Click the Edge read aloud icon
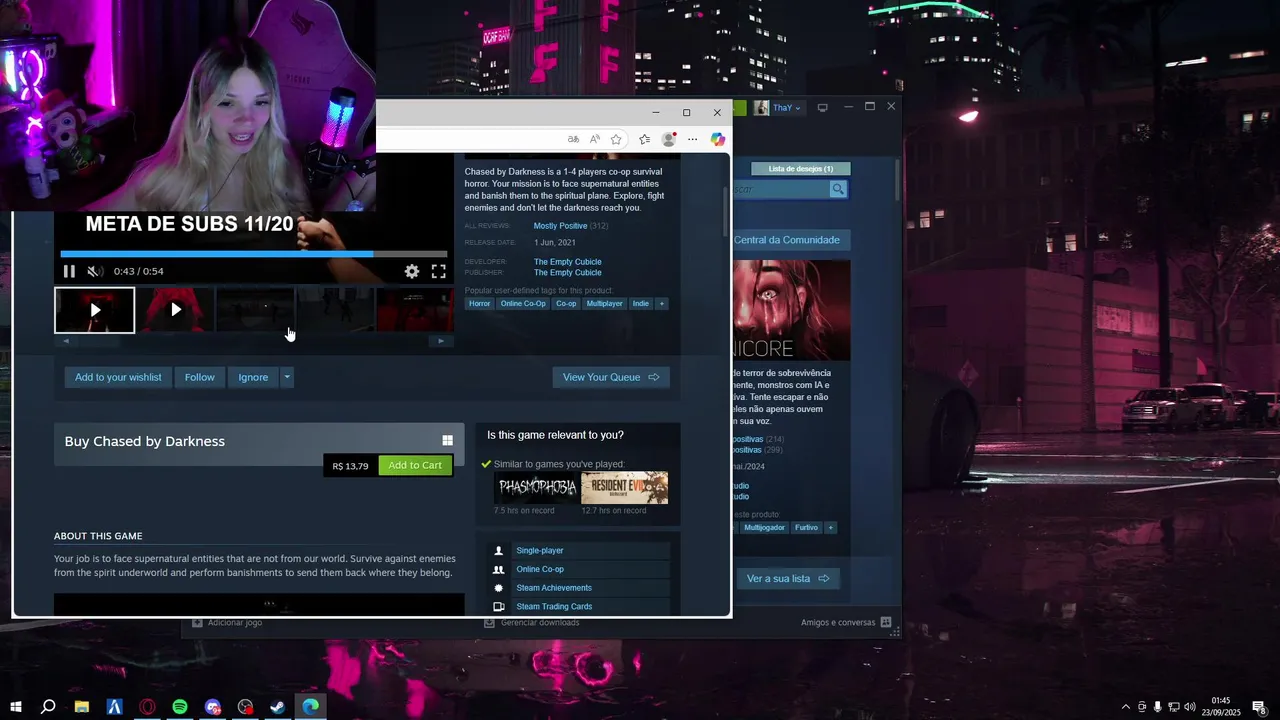1280x720 pixels. (595, 139)
